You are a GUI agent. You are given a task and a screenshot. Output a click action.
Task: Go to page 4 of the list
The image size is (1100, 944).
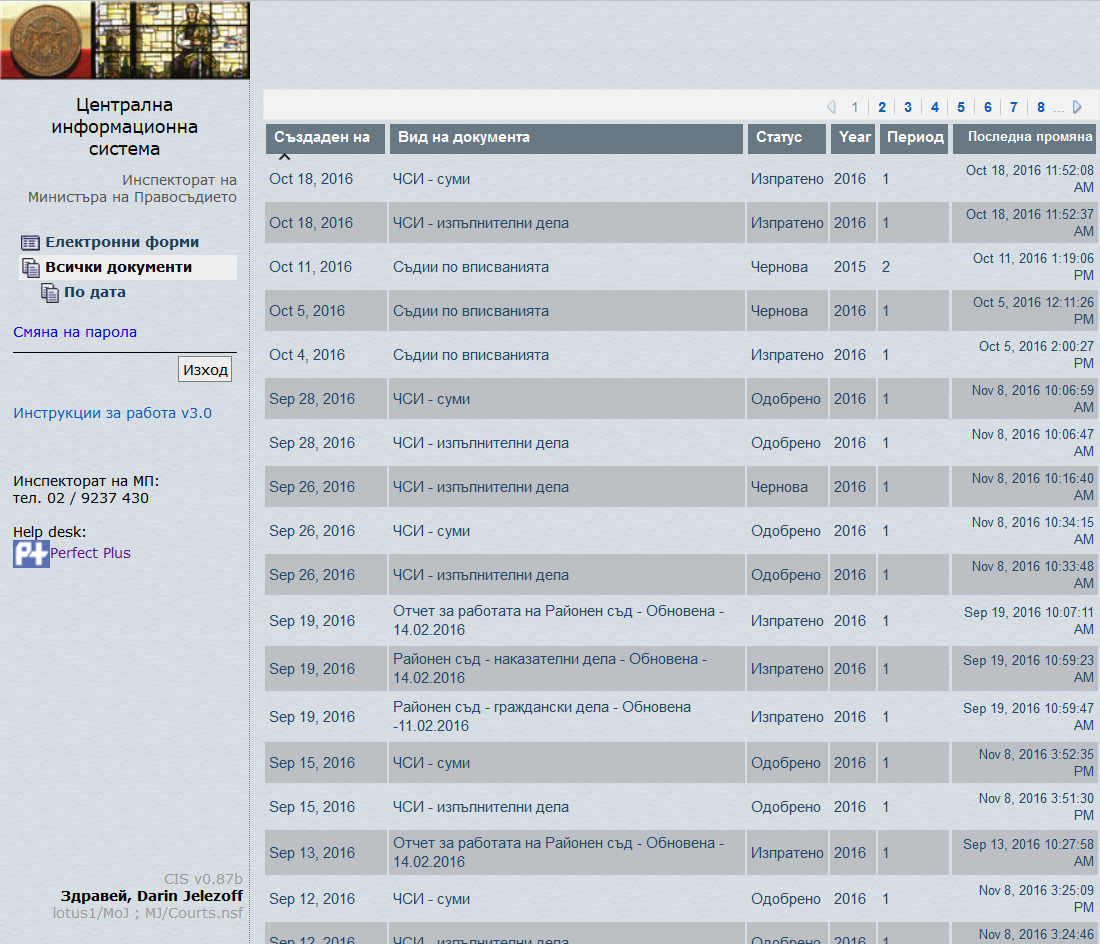pos(934,107)
